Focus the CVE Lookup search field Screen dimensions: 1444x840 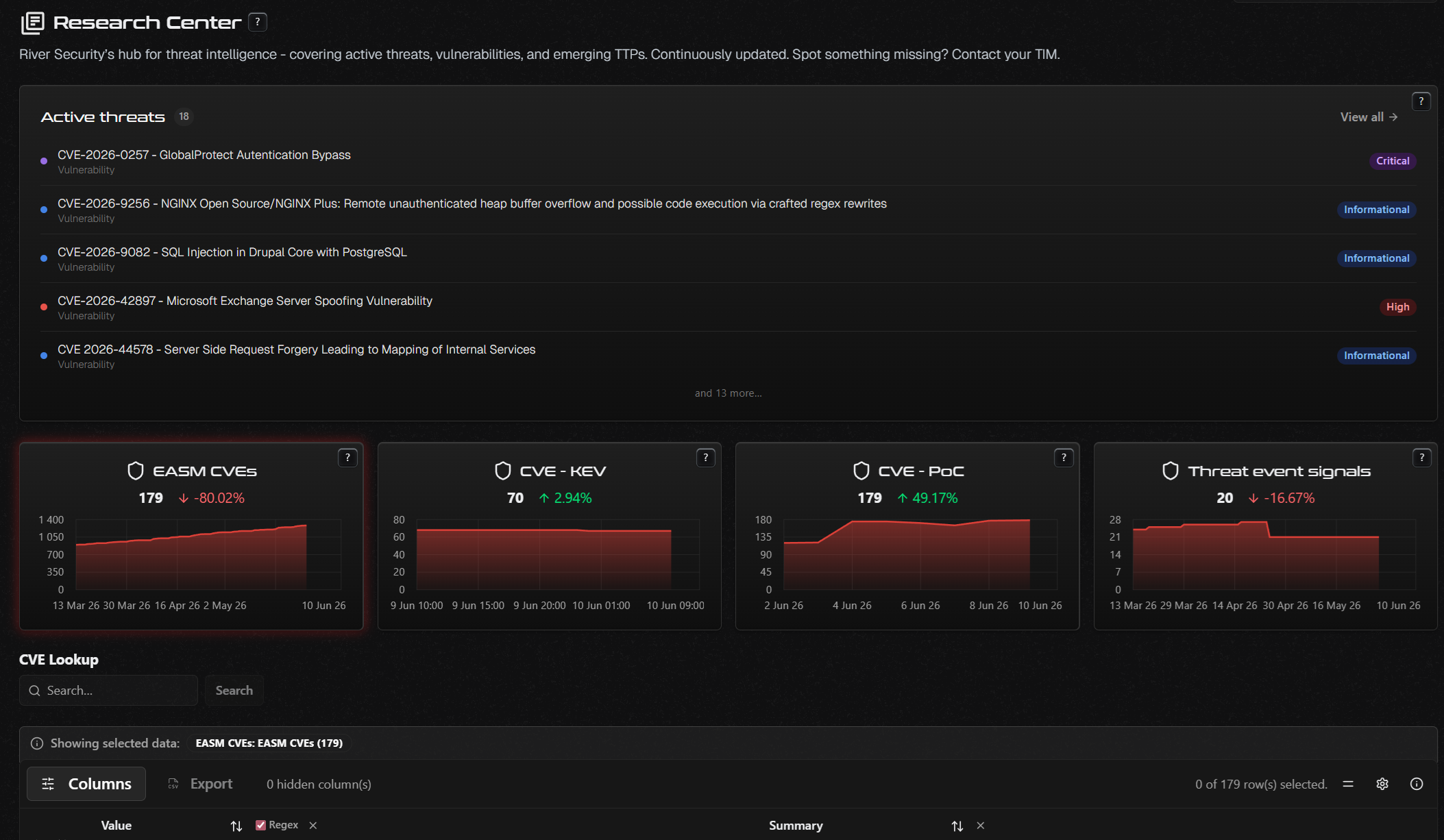[x=108, y=691]
